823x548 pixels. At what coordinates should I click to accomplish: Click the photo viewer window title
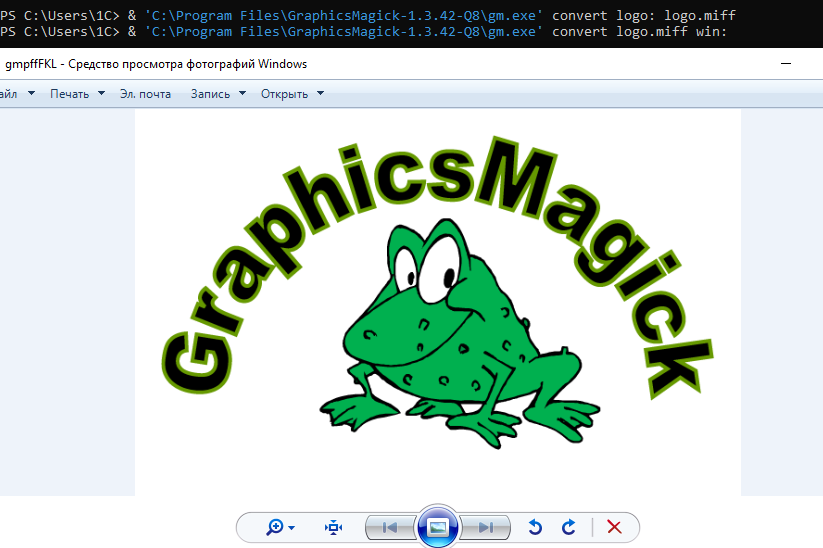click(x=156, y=64)
